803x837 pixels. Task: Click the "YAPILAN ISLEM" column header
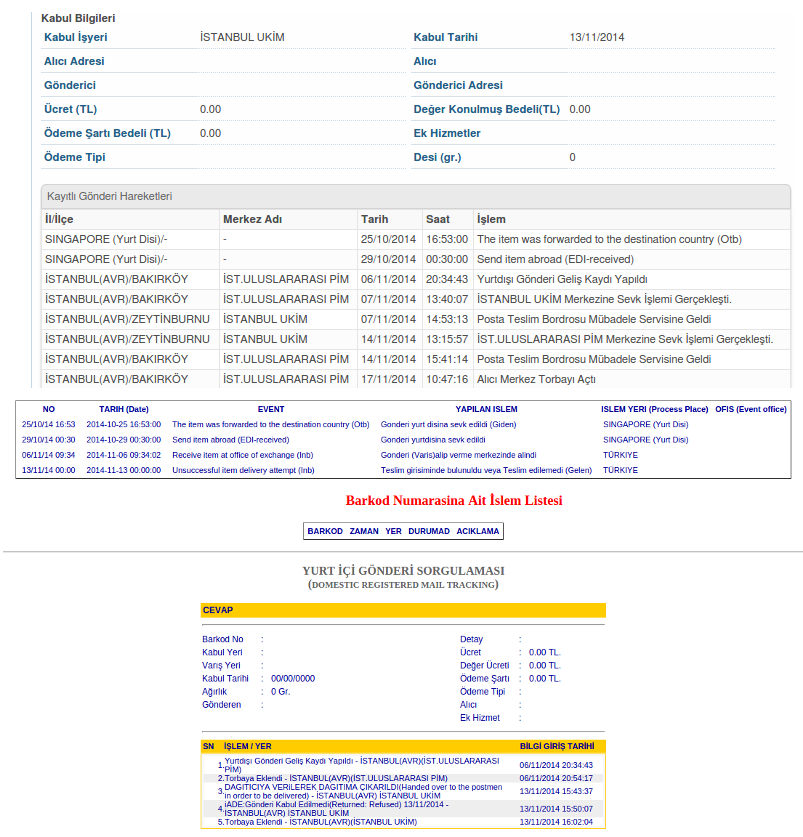[486, 409]
